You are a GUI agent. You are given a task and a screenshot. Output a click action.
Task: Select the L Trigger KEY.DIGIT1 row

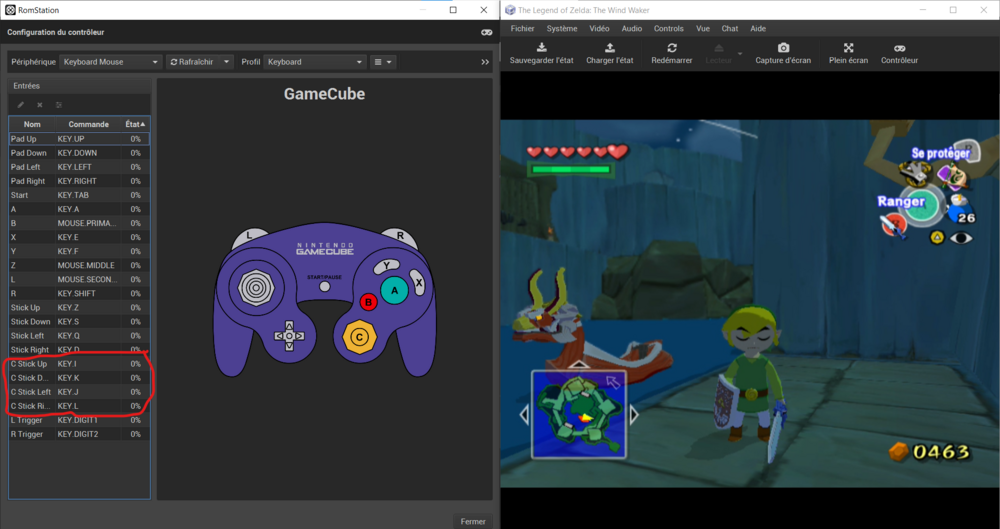(79, 420)
